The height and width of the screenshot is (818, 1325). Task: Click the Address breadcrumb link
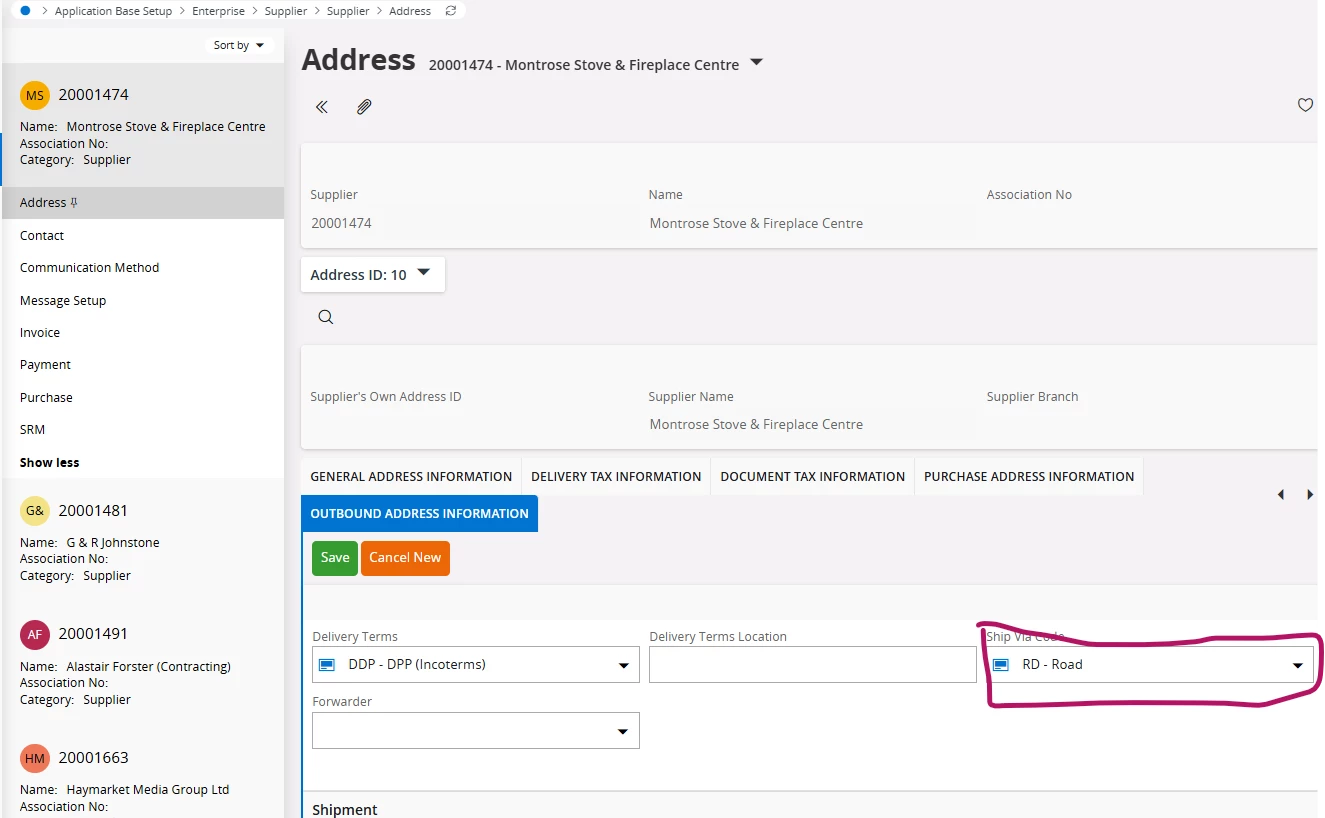coord(410,11)
